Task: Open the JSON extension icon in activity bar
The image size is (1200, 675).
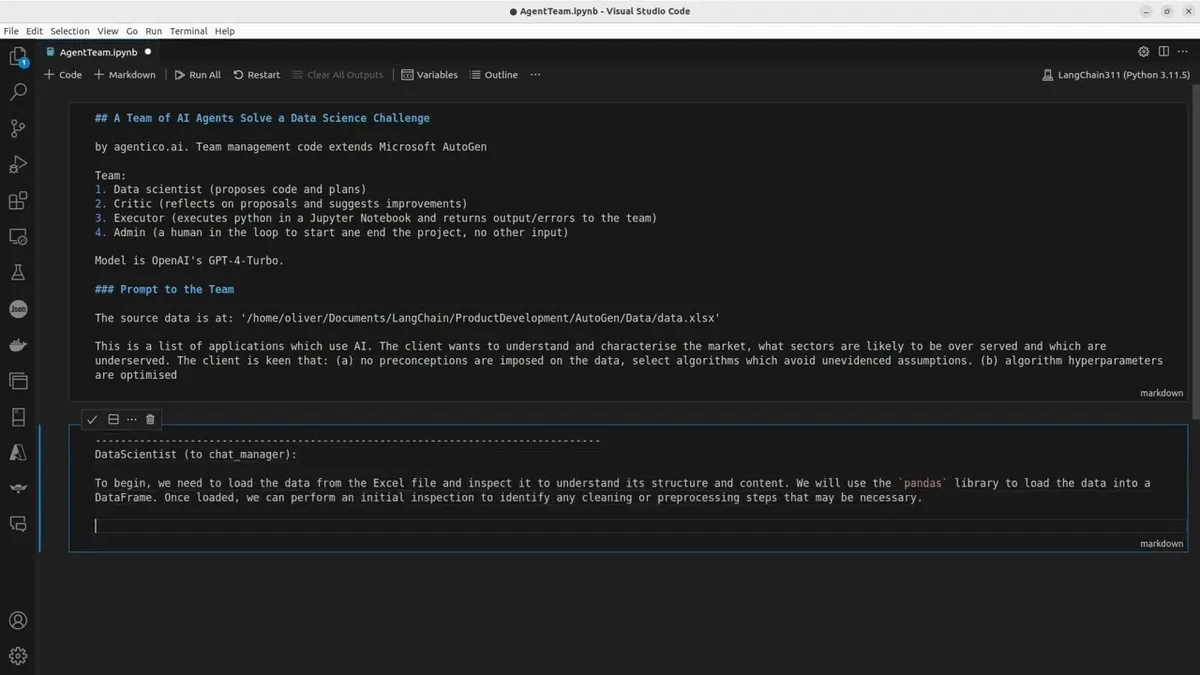Action: 18,309
